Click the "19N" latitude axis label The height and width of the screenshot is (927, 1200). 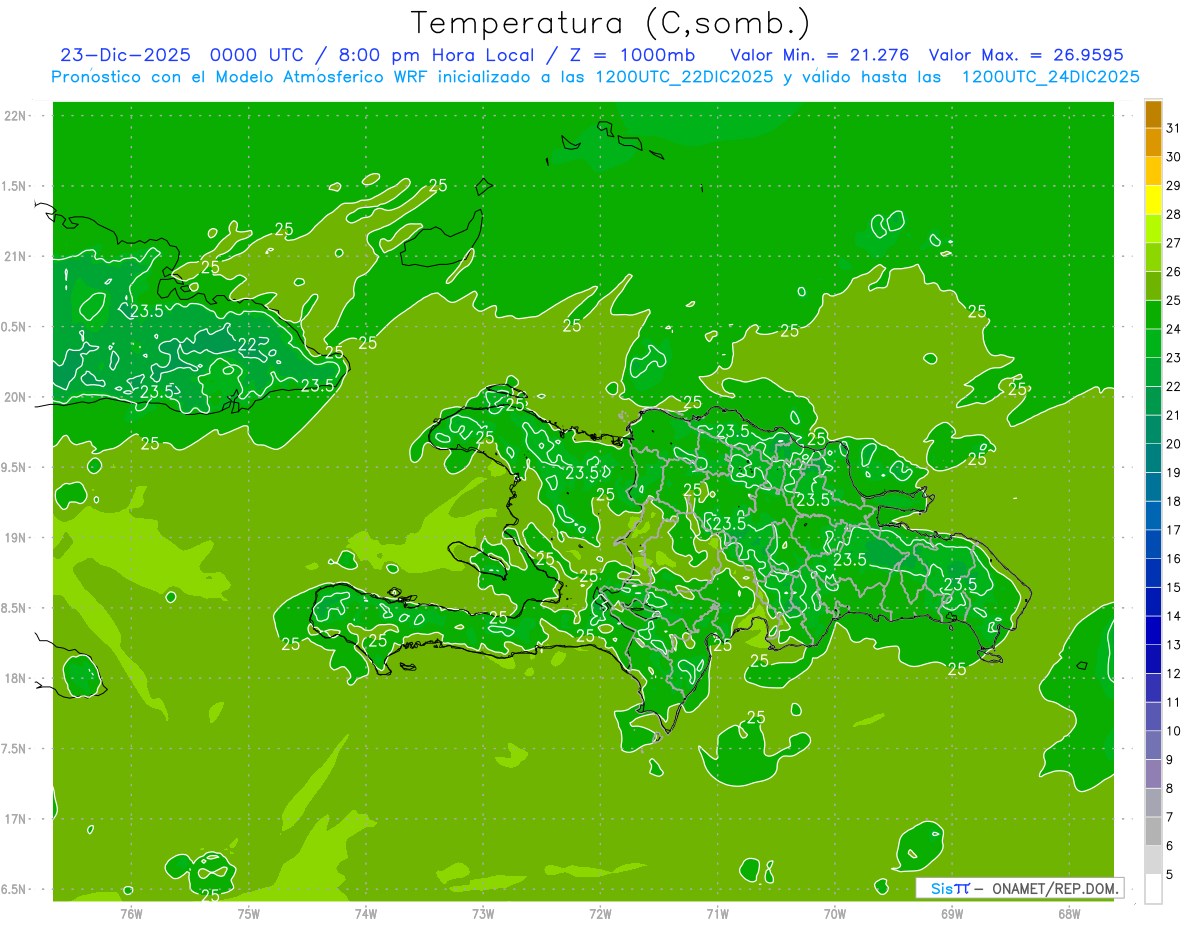click(16, 538)
